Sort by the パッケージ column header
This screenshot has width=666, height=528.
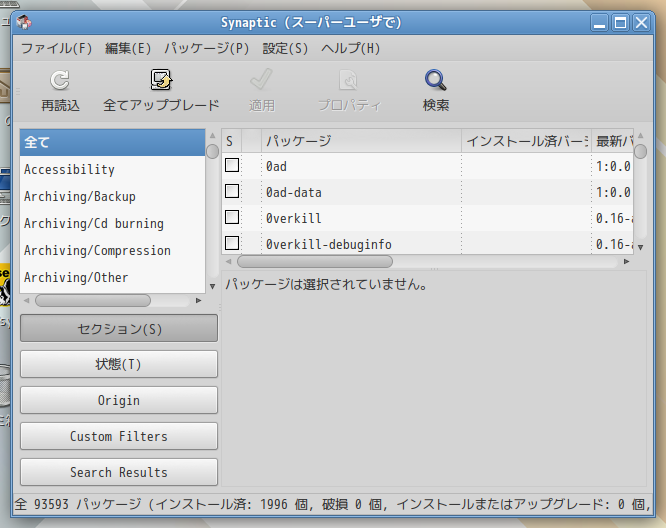pos(361,141)
